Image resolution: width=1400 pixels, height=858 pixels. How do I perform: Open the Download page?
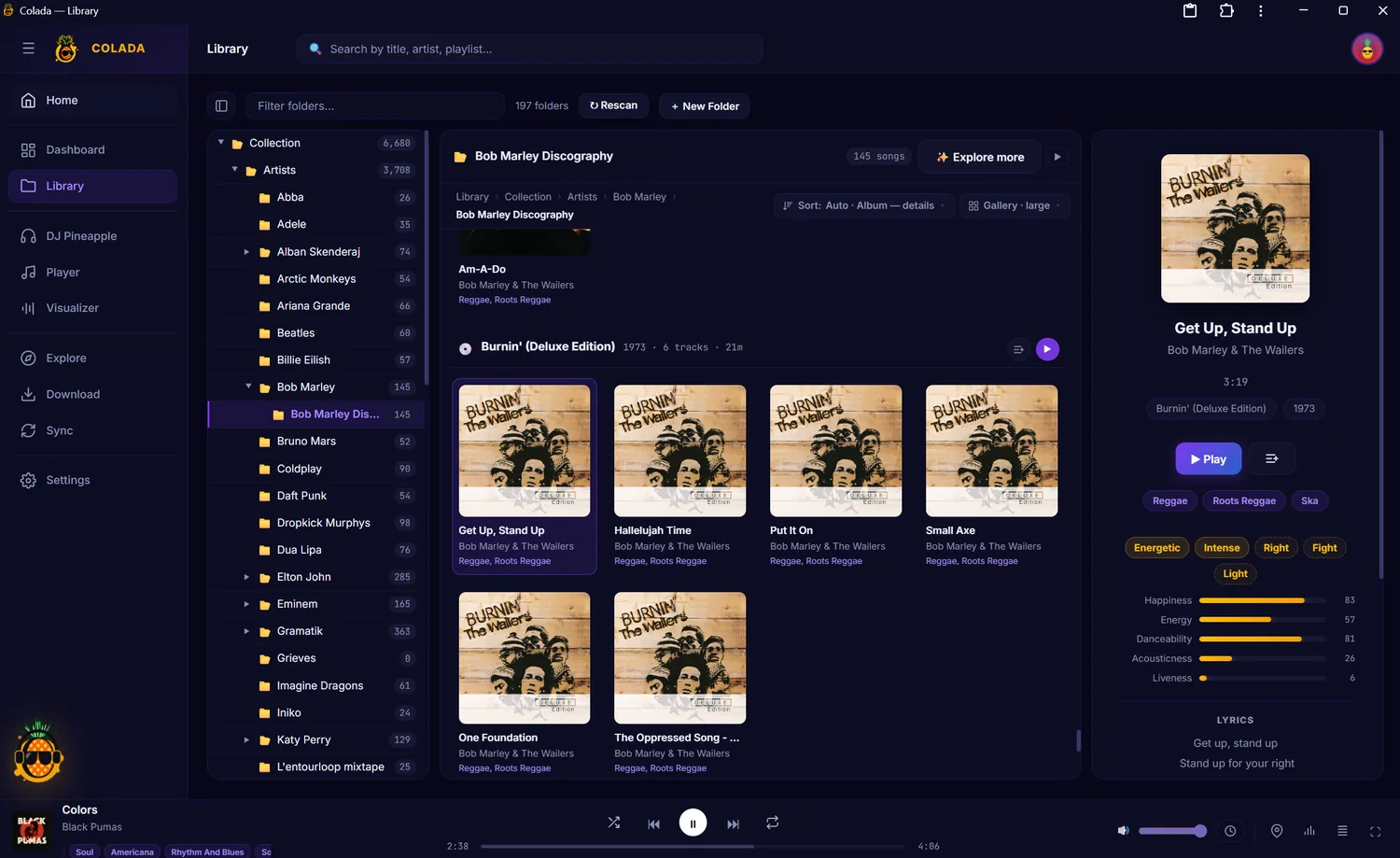92,394
